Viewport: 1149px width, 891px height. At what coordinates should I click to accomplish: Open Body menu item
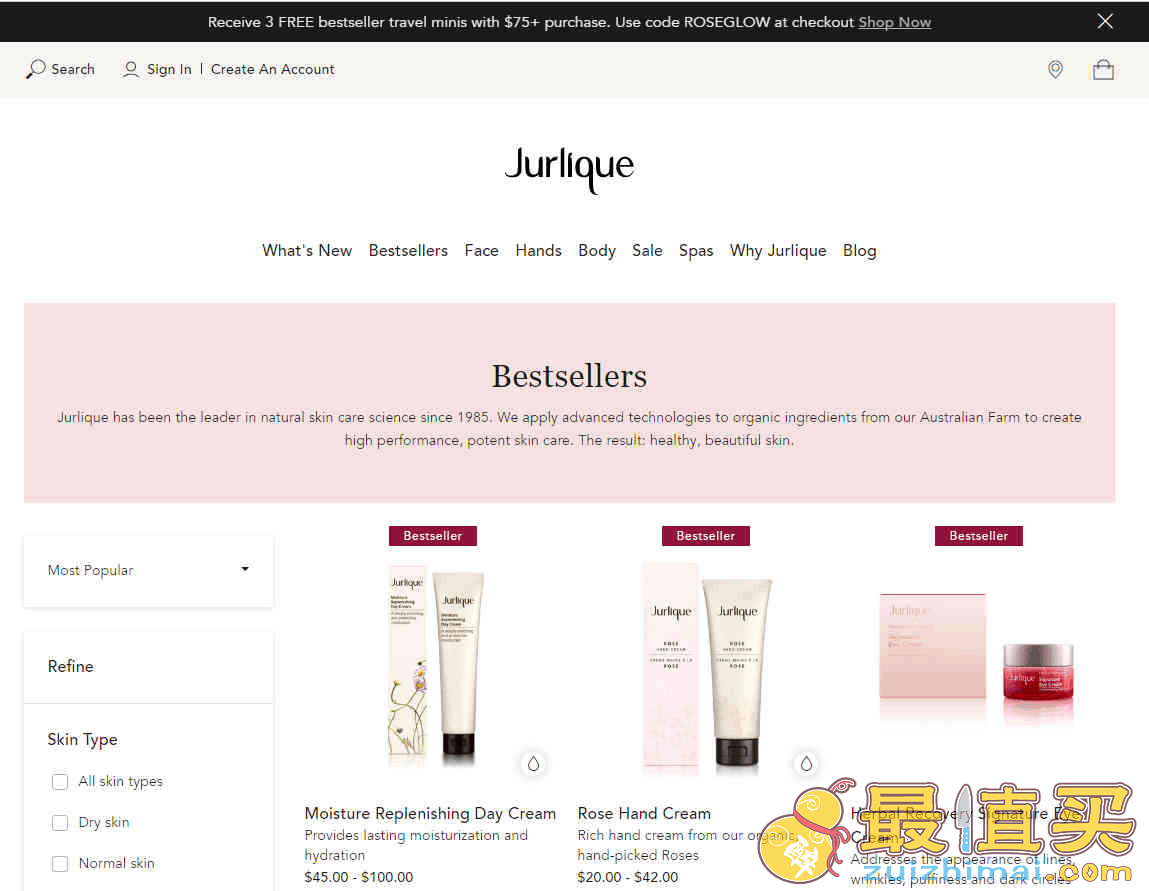click(x=596, y=251)
